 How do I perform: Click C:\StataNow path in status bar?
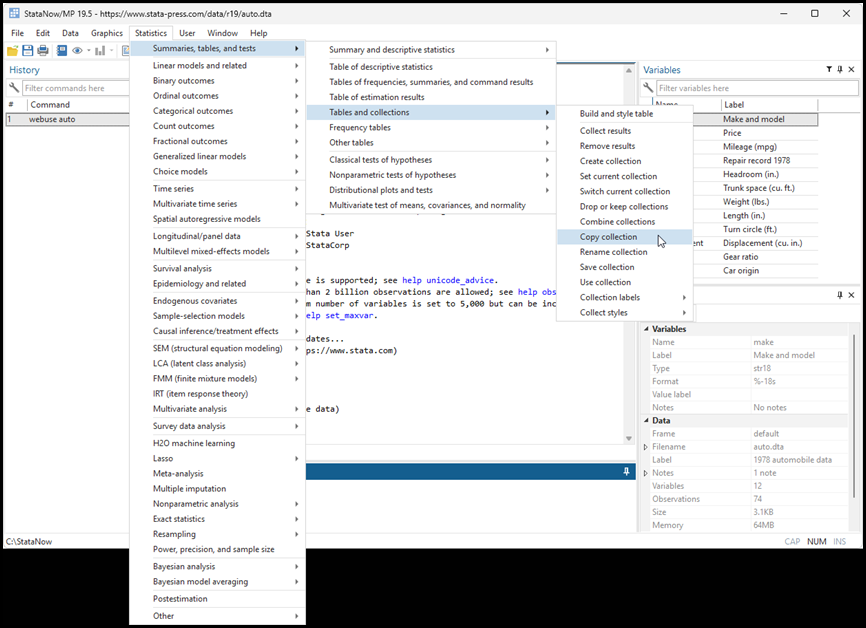pyautogui.click(x=29, y=542)
